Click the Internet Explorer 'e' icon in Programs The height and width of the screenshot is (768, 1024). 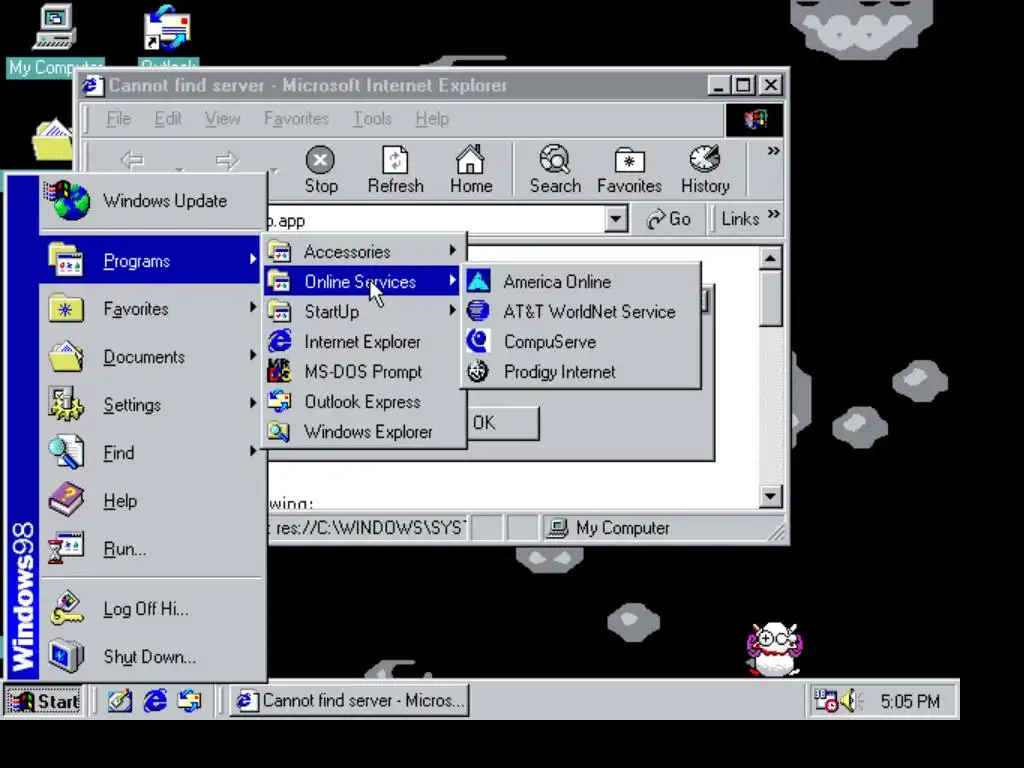[280, 342]
